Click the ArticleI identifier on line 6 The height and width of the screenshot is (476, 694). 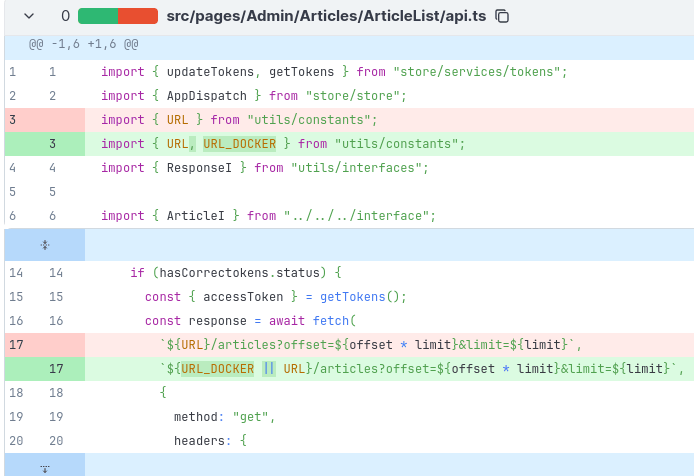click(x=196, y=216)
